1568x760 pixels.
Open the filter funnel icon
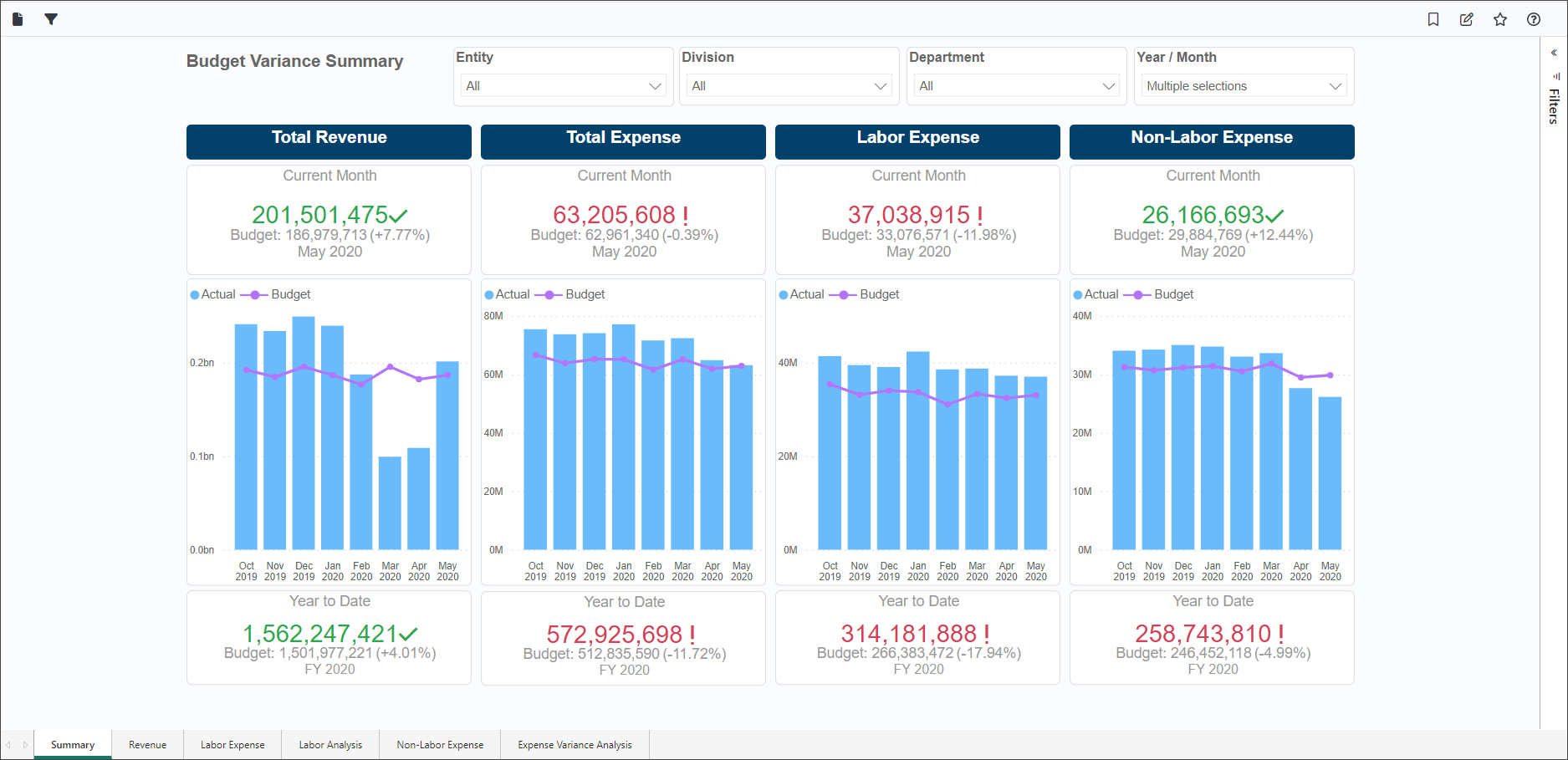pyautogui.click(x=51, y=19)
